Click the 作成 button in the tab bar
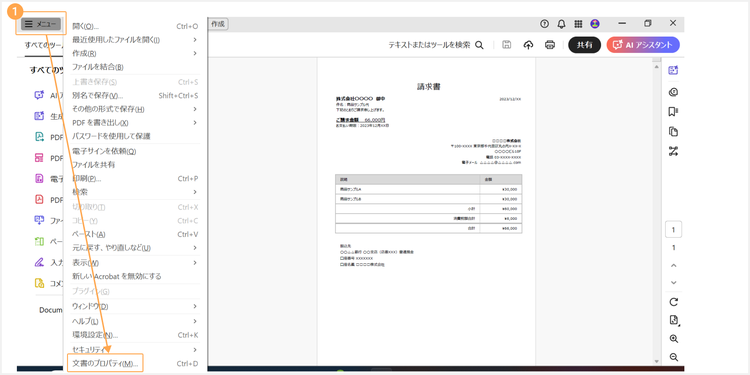This screenshot has width=750, height=375. coord(218,24)
